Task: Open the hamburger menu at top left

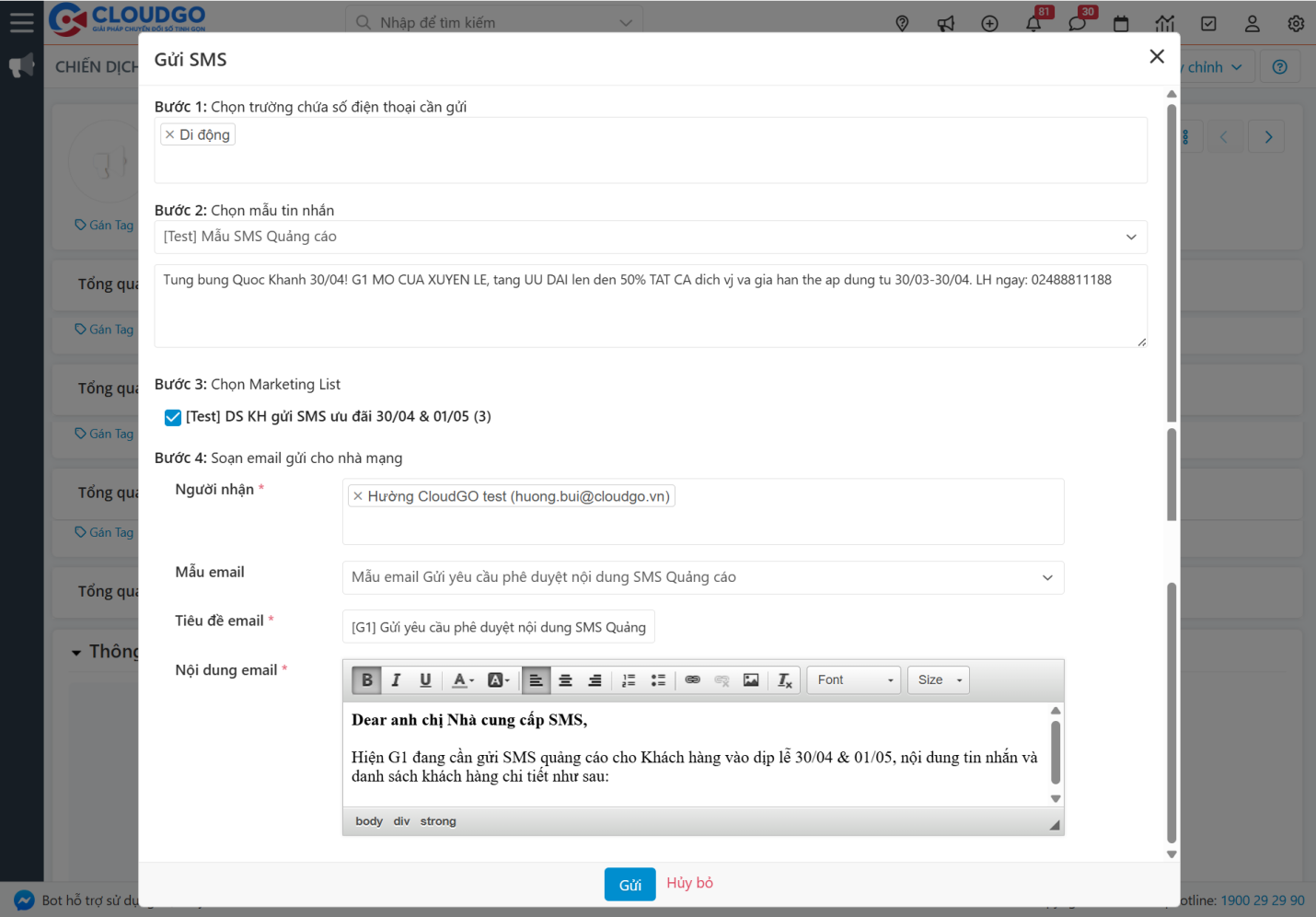Action: coord(21,23)
